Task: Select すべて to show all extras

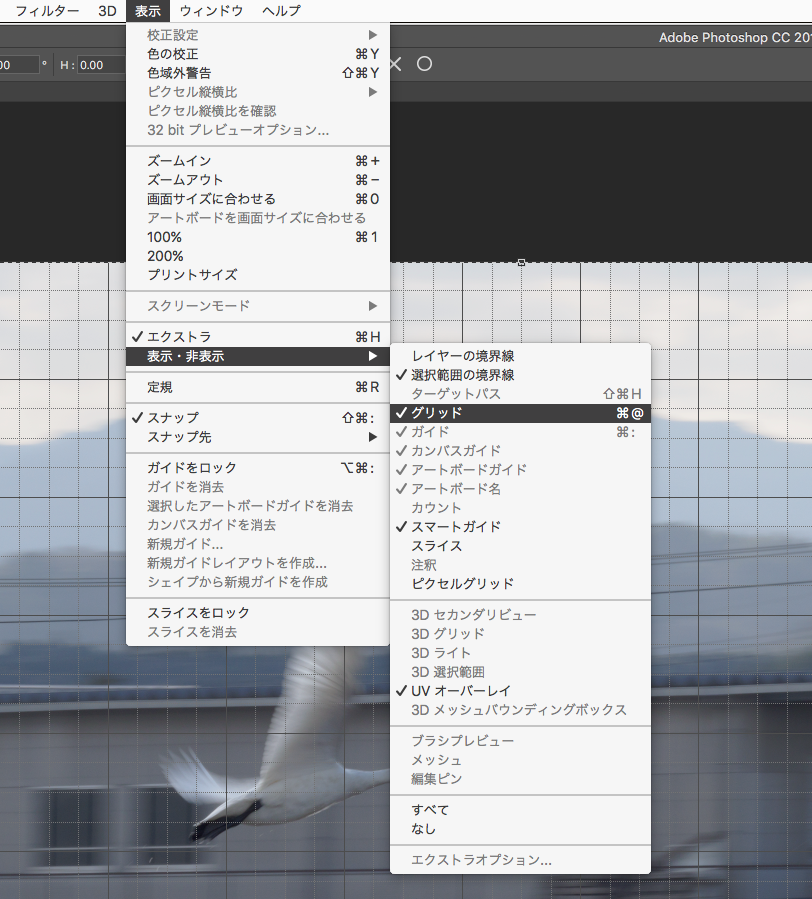Action: pos(430,810)
